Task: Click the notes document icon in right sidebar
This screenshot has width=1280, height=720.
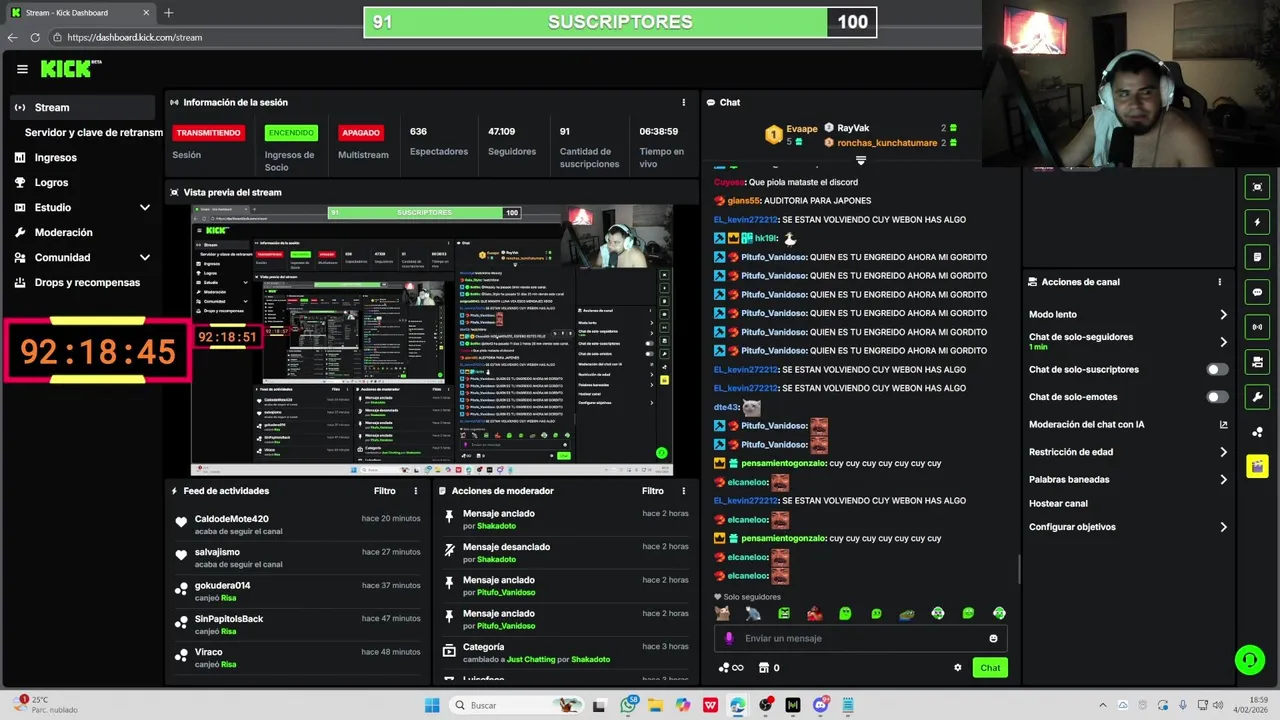Action: (x=1257, y=257)
